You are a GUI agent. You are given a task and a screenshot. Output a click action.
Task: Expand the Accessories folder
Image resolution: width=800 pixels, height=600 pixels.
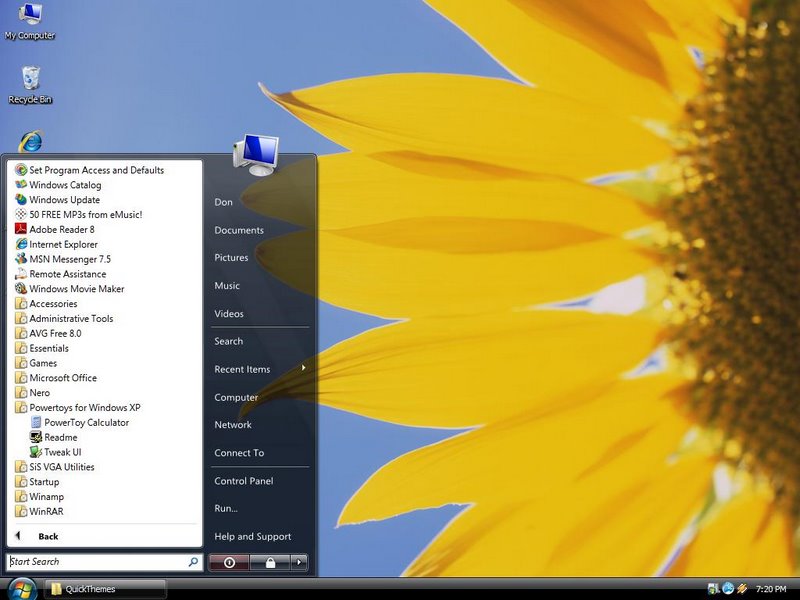[46, 304]
